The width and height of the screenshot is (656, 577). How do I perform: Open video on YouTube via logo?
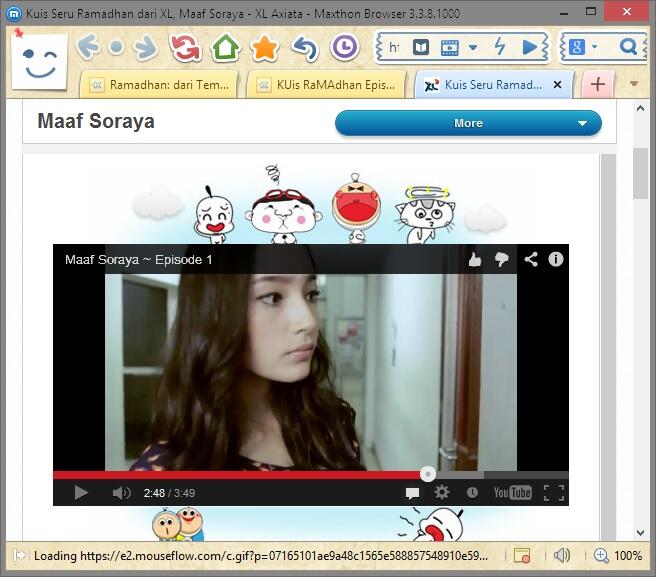[512, 492]
